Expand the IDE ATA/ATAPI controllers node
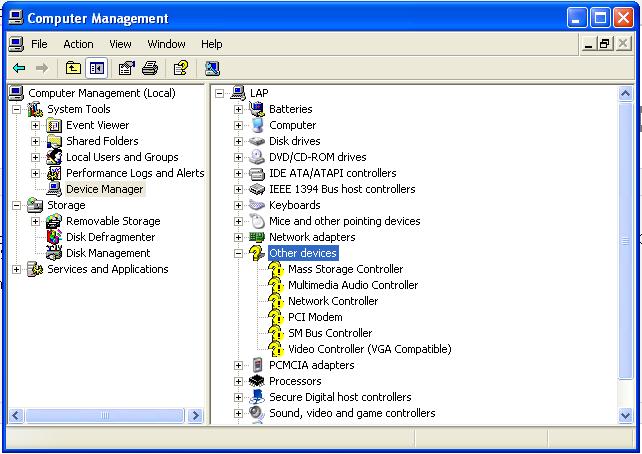 point(238,173)
